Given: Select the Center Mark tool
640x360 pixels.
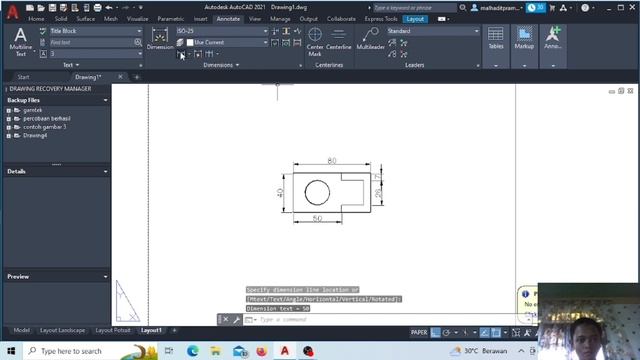Looking at the screenshot, I should tap(315, 42).
